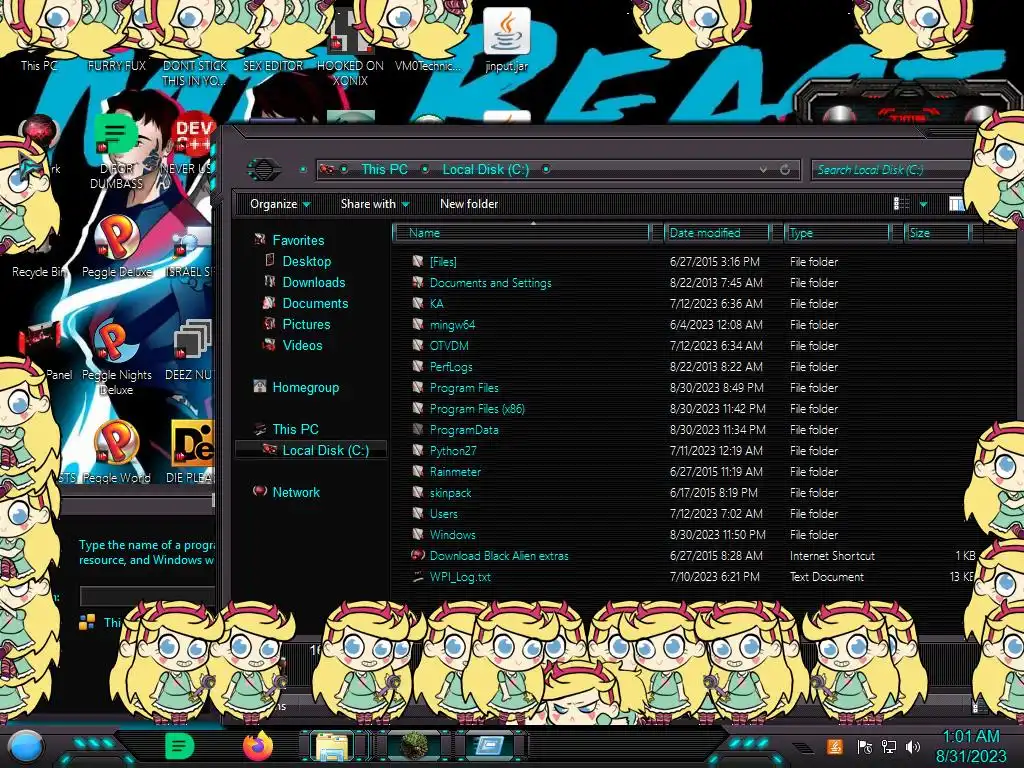Viewport: 1024px width, 768px height.
Task: Open the Organize dropdown menu
Action: tap(280, 204)
